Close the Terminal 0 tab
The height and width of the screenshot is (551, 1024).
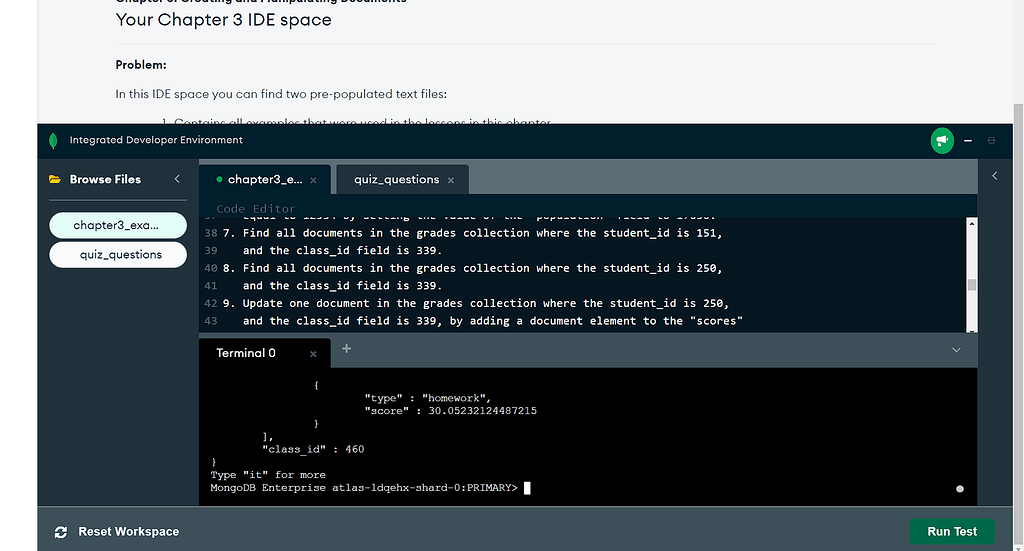pyautogui.click(x=313, y=354)
